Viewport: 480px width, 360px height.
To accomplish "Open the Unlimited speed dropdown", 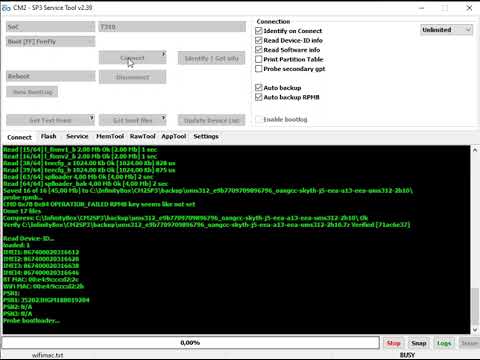I will [446, 30].
